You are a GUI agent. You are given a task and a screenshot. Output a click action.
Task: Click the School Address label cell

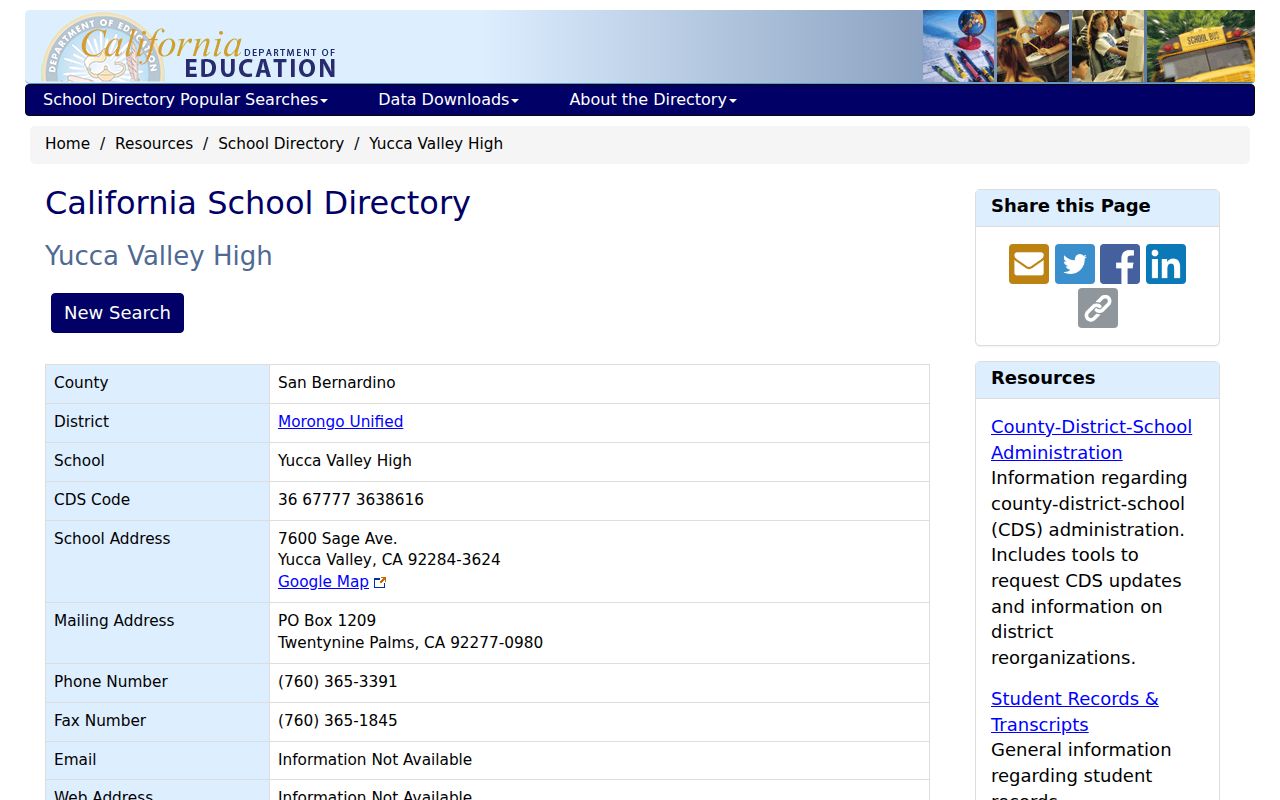coord(157,561)
